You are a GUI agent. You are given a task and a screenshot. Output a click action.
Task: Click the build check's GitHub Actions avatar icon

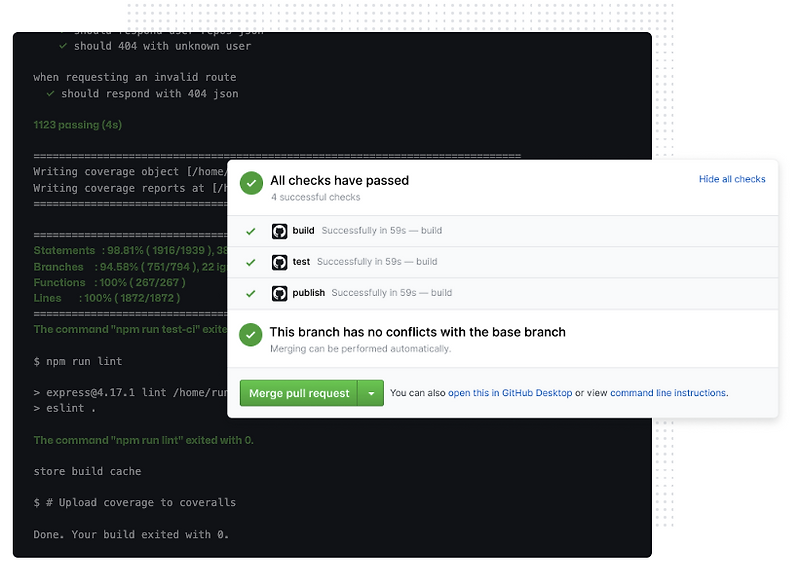(x=277, y=231)
